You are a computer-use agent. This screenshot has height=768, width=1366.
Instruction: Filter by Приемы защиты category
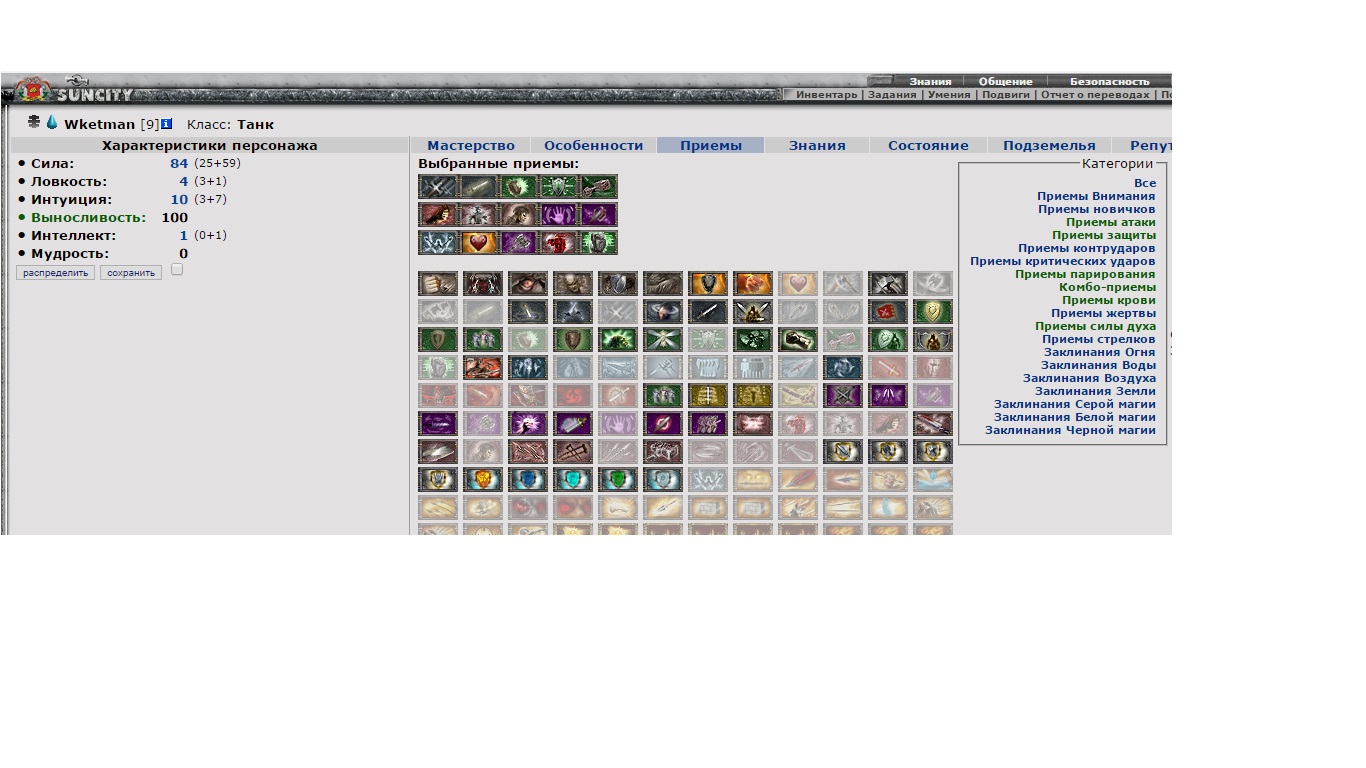pyautogui.click(x=1104, y=236)
